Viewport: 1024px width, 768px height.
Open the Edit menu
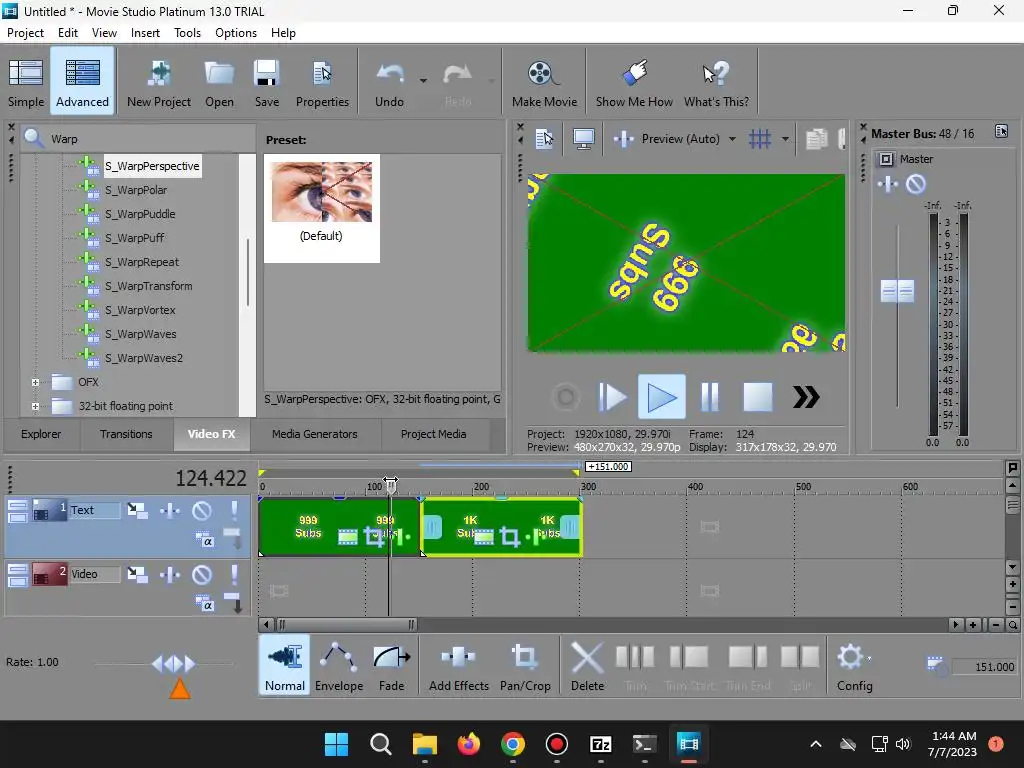tap(68, 33)
